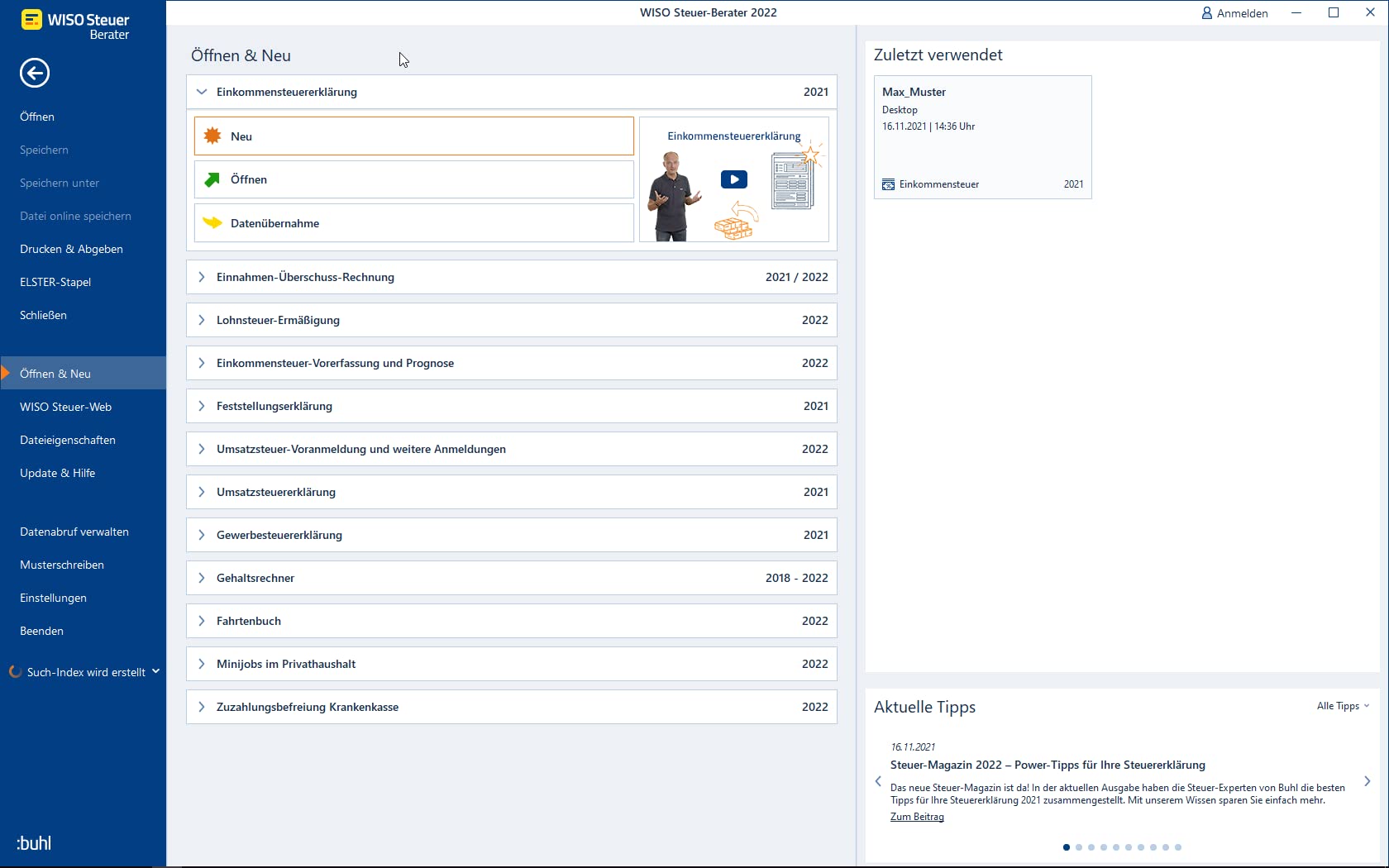
Task: Maximize the WISO Steuer-Berater window
Action: (x=1334, y=12)
